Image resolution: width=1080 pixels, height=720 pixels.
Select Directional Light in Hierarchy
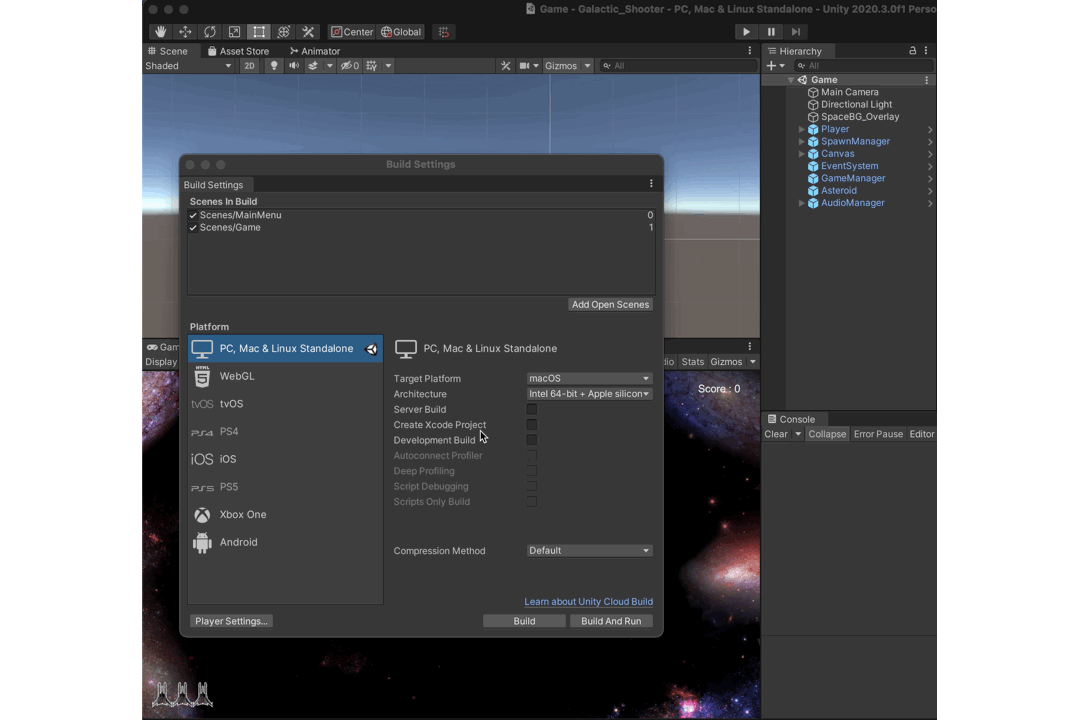(x=856, y=104)
